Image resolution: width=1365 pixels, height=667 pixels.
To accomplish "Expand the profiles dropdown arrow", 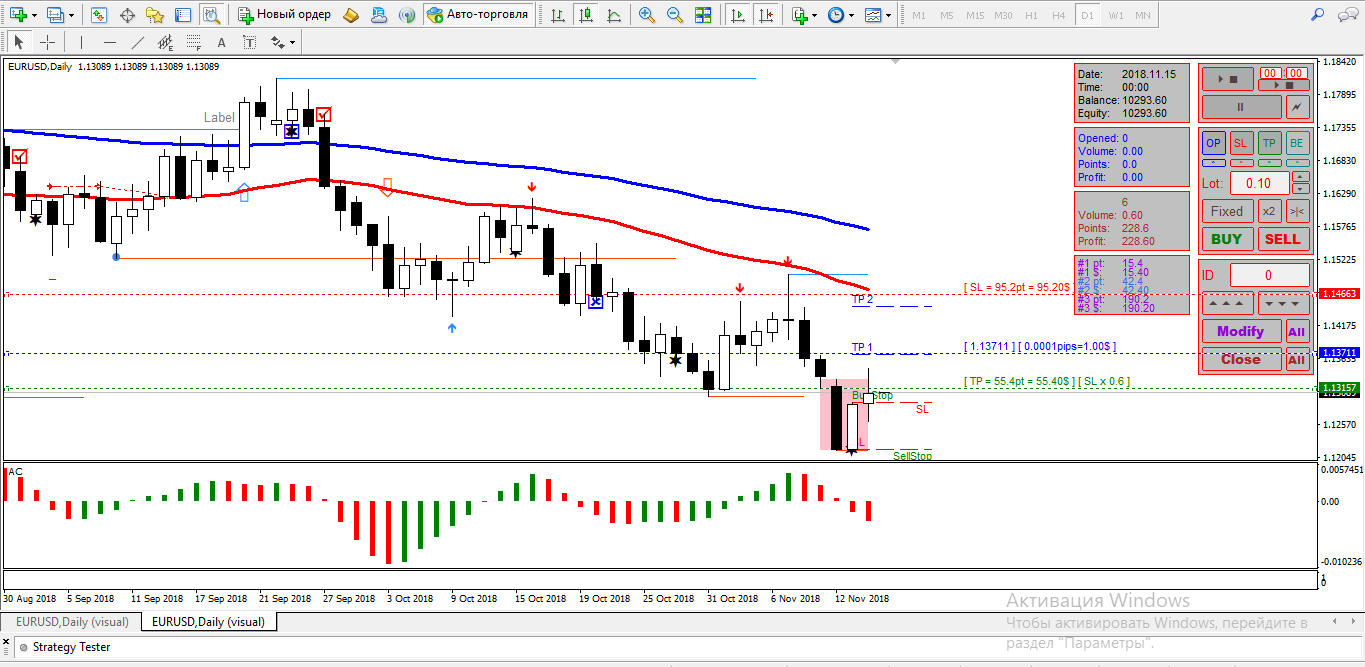I will coord(72,16).
